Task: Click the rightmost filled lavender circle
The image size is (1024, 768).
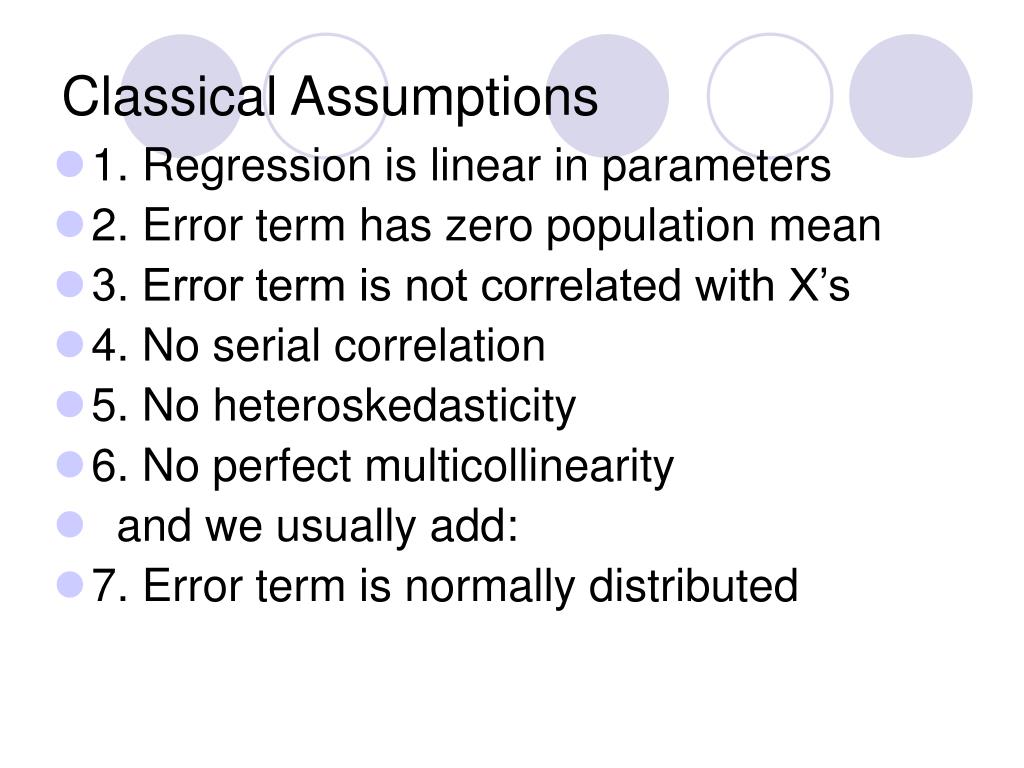Action: pyautogui.click(x=910, y=95)
